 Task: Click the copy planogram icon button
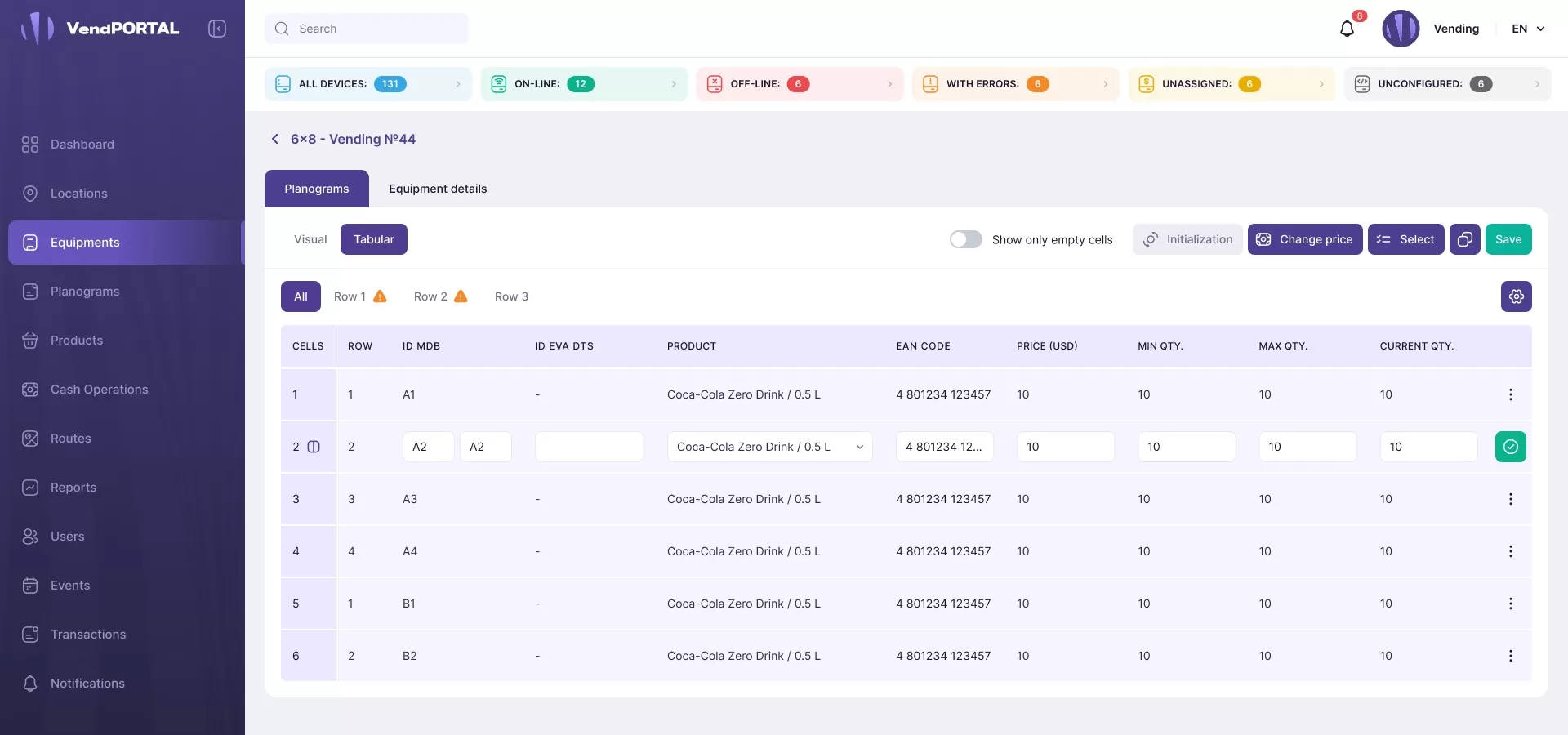point(1464,239)
